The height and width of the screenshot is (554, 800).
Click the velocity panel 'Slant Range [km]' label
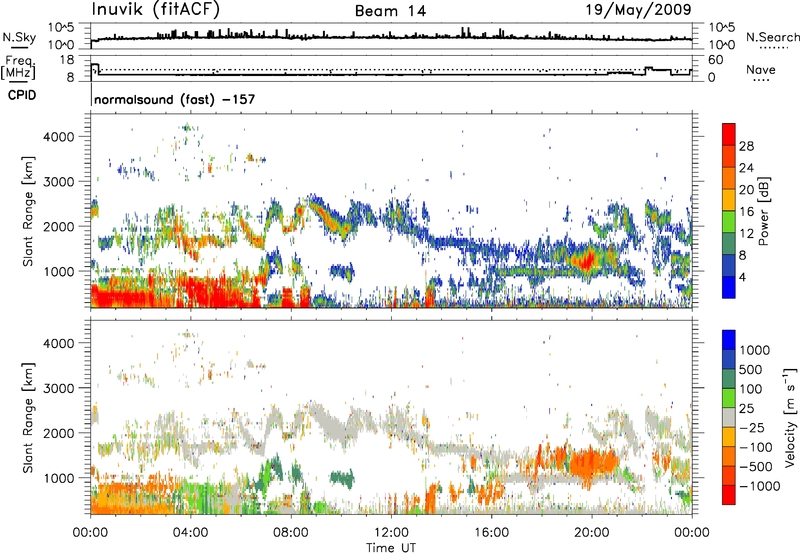coord(28,417)
